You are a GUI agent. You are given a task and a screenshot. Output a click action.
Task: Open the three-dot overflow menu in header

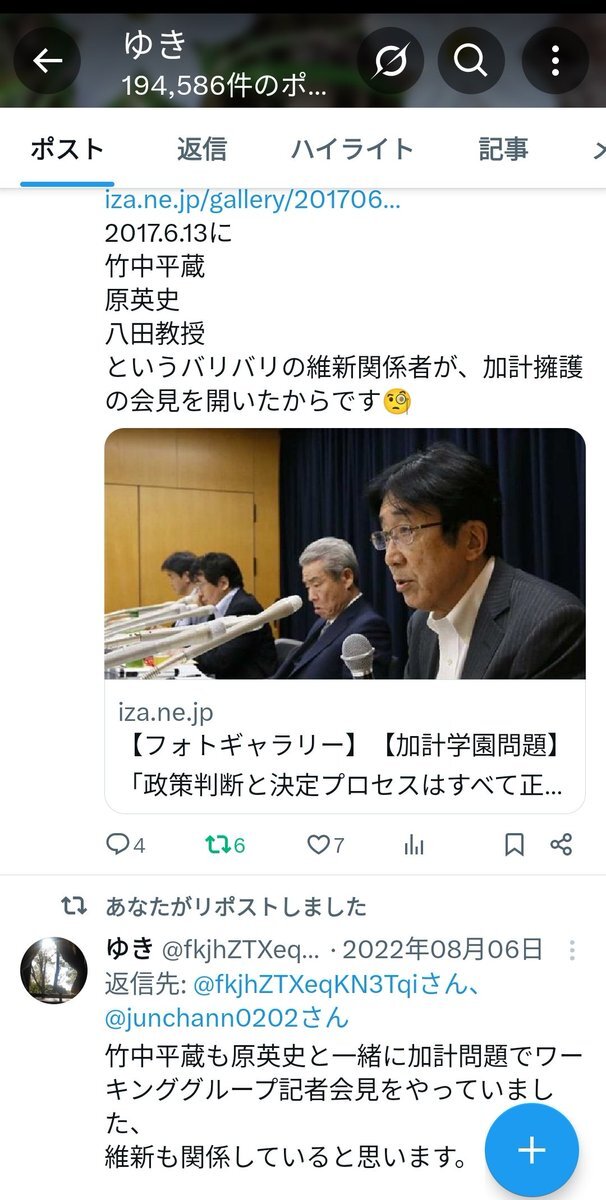pyautogui.click(x=554, y=61)
